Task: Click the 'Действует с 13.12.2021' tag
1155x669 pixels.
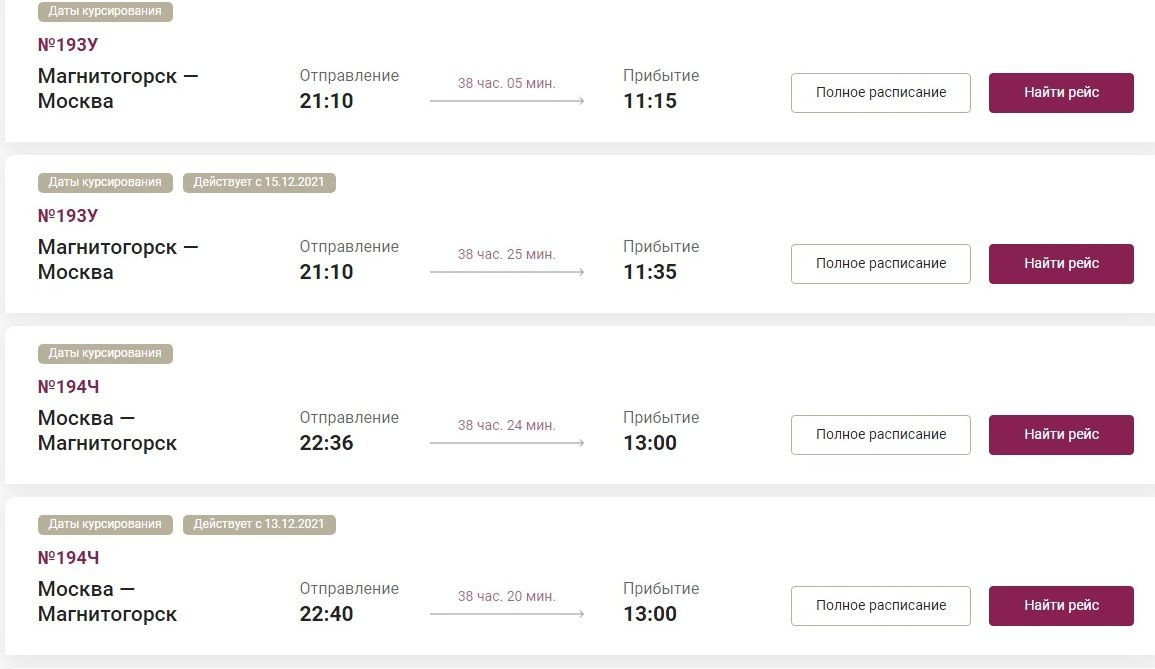Action: (259, 525)
